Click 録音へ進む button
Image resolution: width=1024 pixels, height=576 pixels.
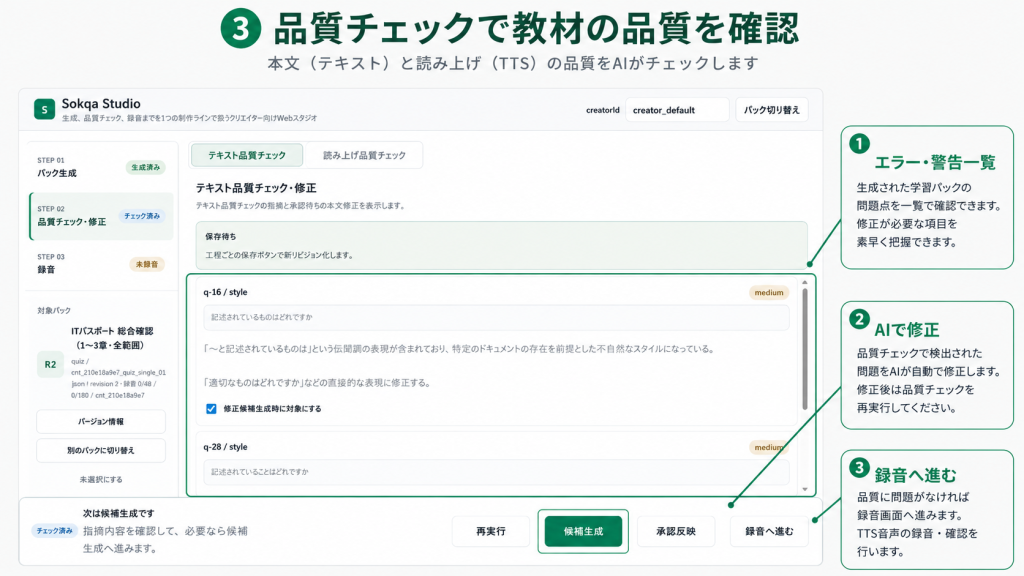pyautogui.click(x=769, y=532)
